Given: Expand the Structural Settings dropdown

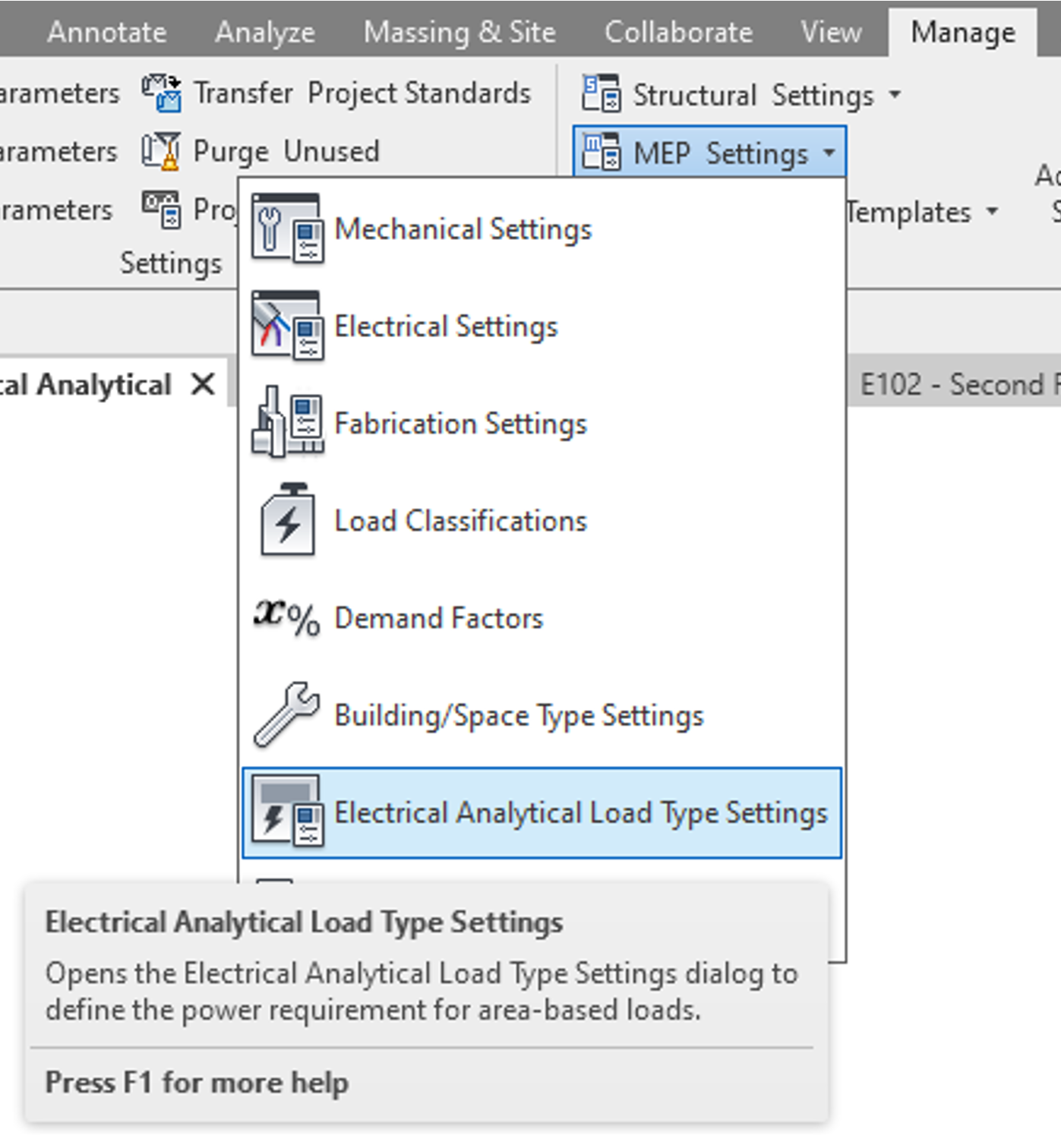Looking at the screenshot, I should click(895, 96).
